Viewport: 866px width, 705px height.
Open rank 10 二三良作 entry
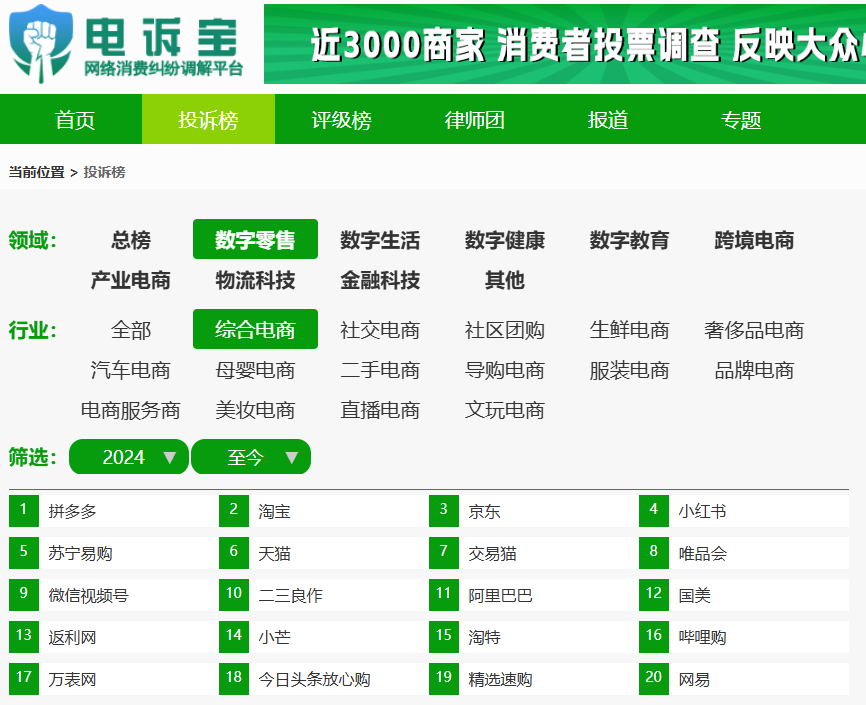click(324, 594)
